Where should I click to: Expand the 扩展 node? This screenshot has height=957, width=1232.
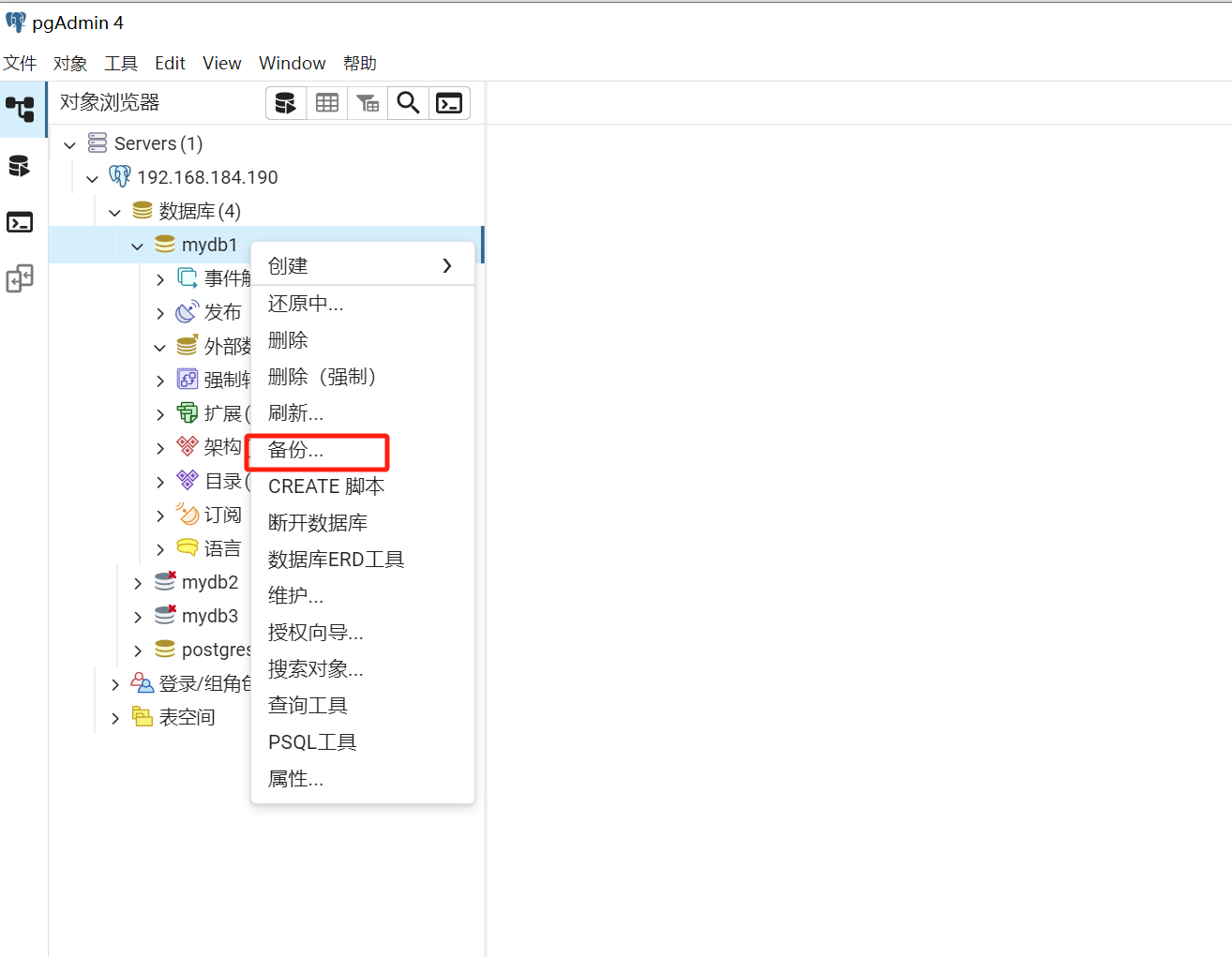click(159, 414)
